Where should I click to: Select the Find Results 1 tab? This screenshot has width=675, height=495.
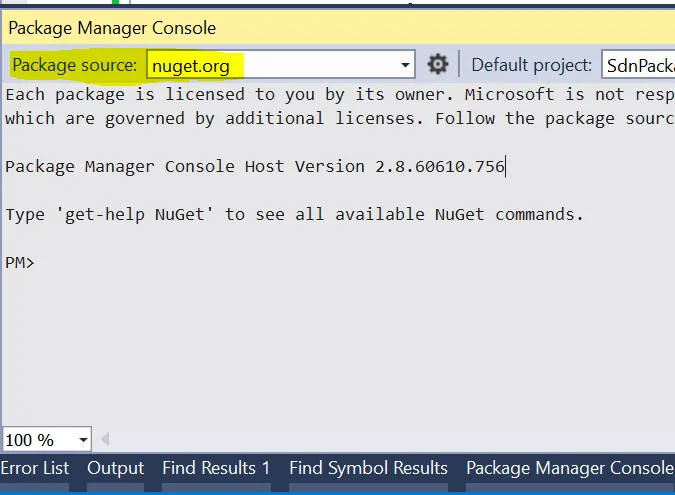tap(216, 468)
